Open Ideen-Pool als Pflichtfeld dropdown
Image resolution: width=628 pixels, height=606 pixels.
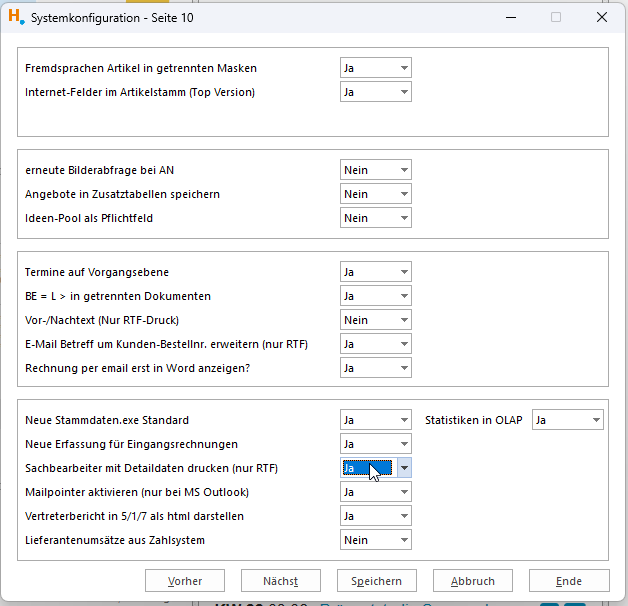[375, 218]
